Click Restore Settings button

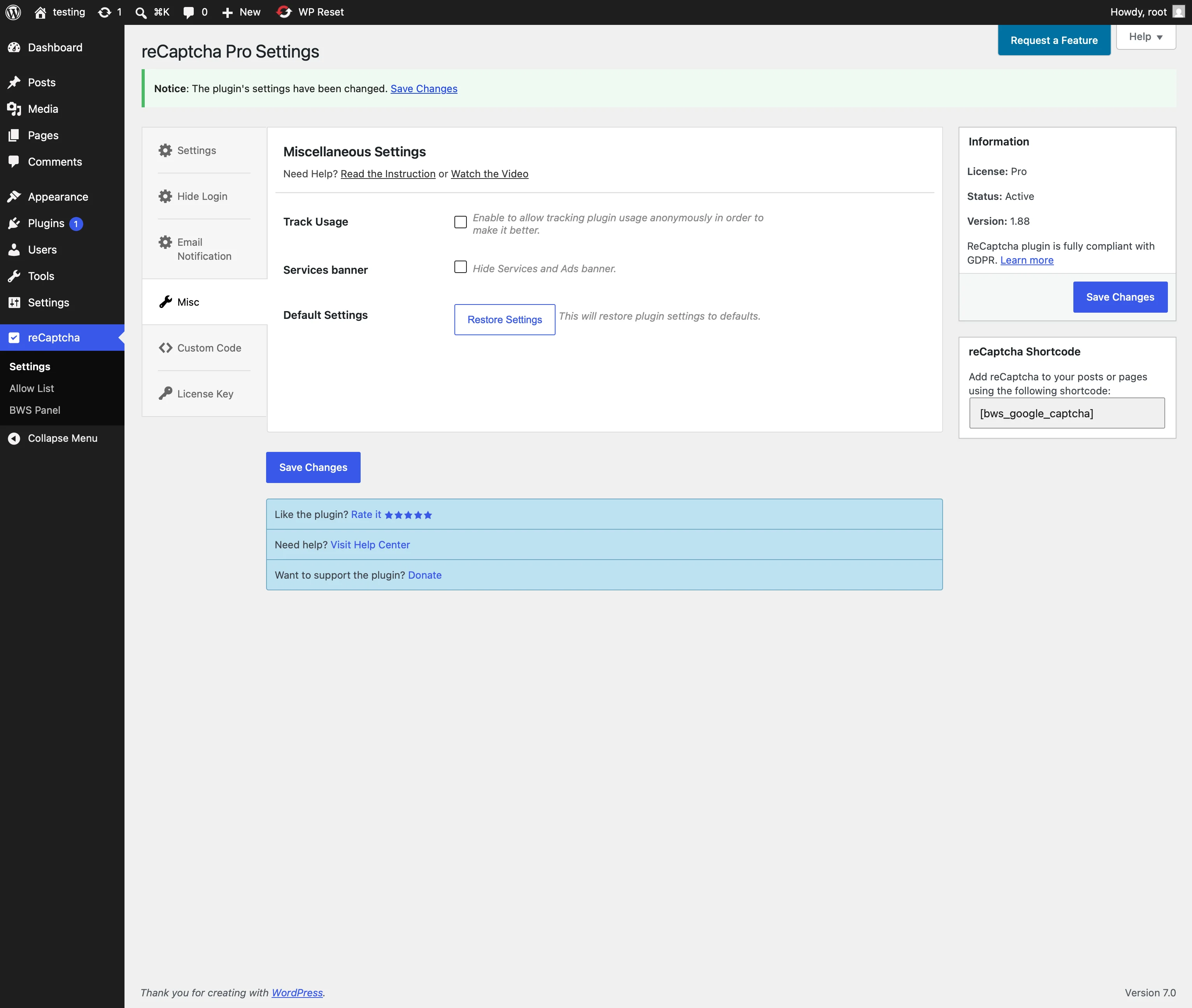[x=504, y=319]
